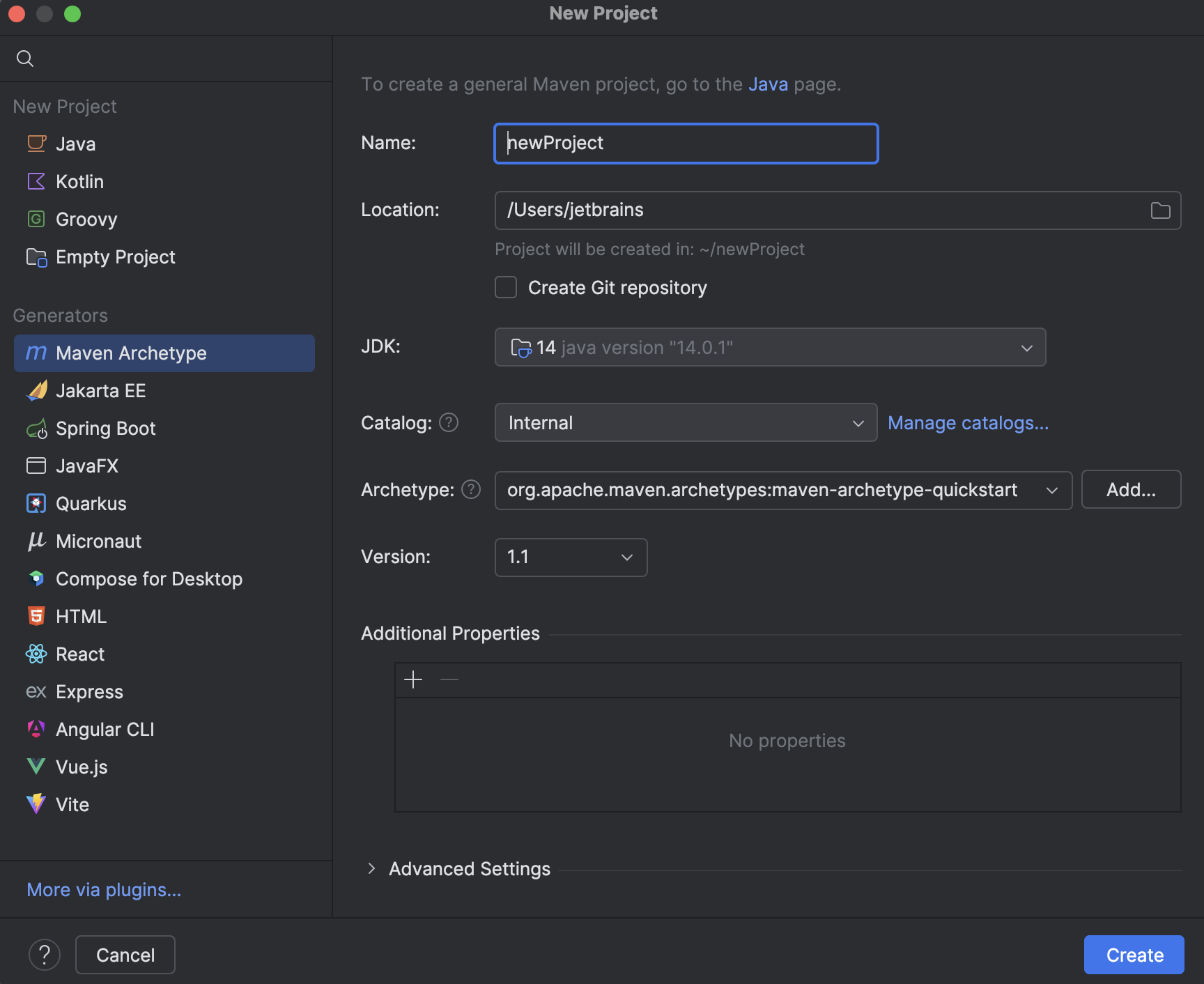The height and width of the screenshot is (984, 1204).
Task: Select Compose for Desktop generator
Action: pyautogui.click(x=148, y=578)
